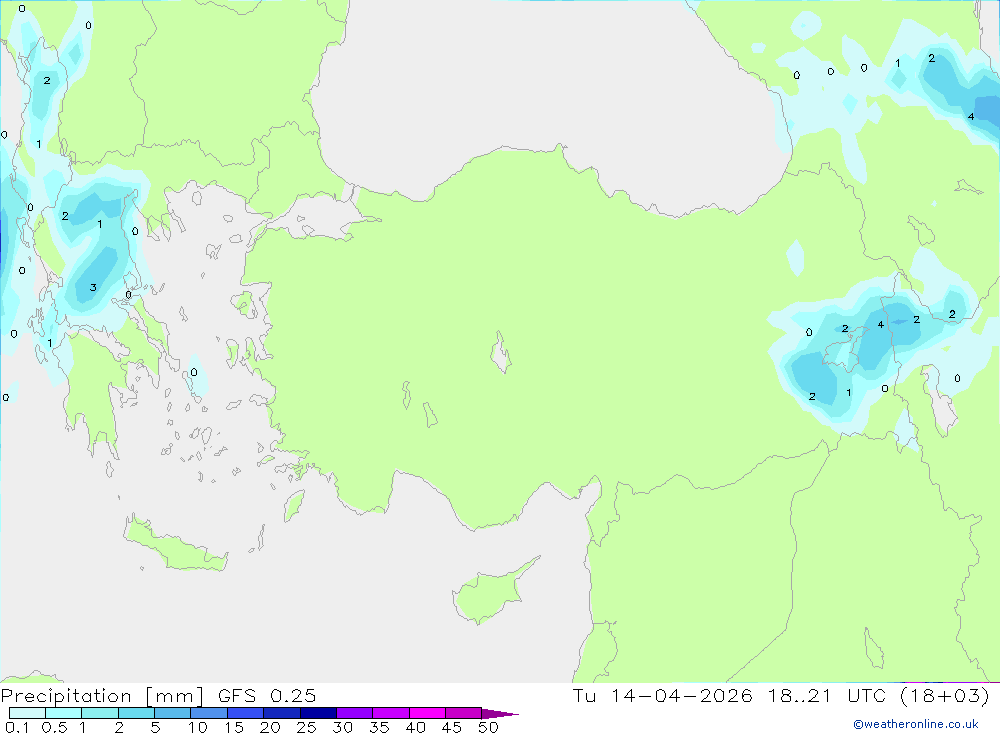Click the legend label '0.5'
The image size is (1000, 733).
tap(54, 727)
